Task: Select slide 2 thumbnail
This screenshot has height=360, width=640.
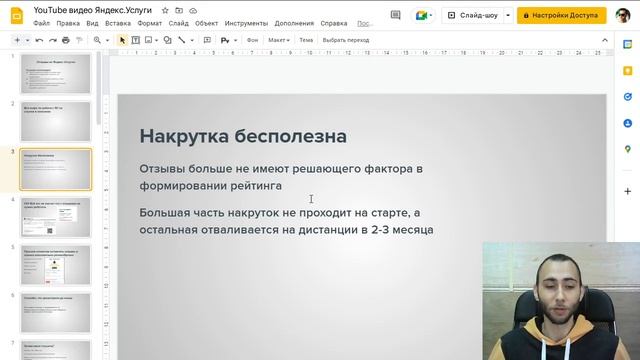Action: tap(56, 122)
